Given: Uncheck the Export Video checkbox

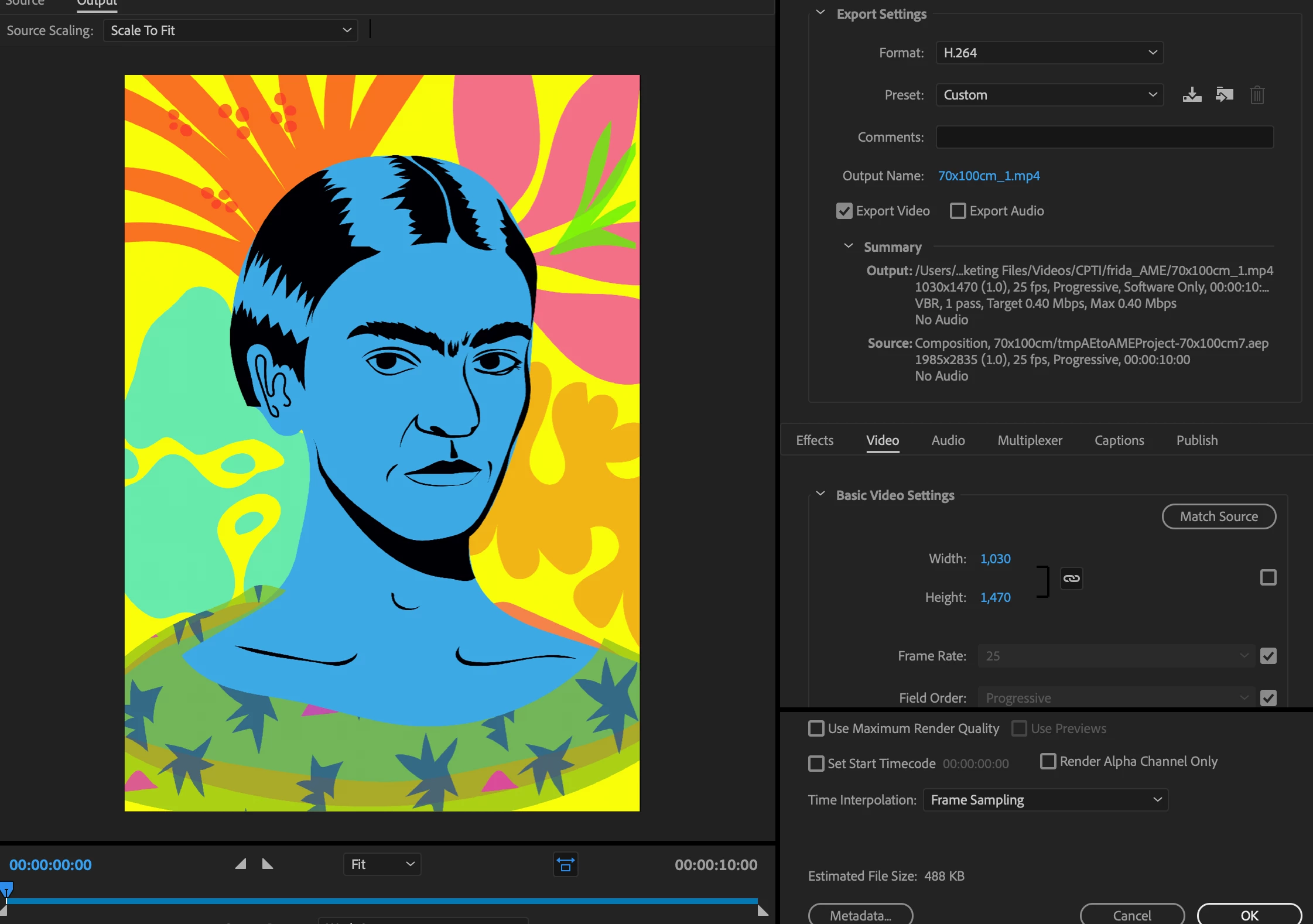Looking at the screenshot, I should 844,211.
